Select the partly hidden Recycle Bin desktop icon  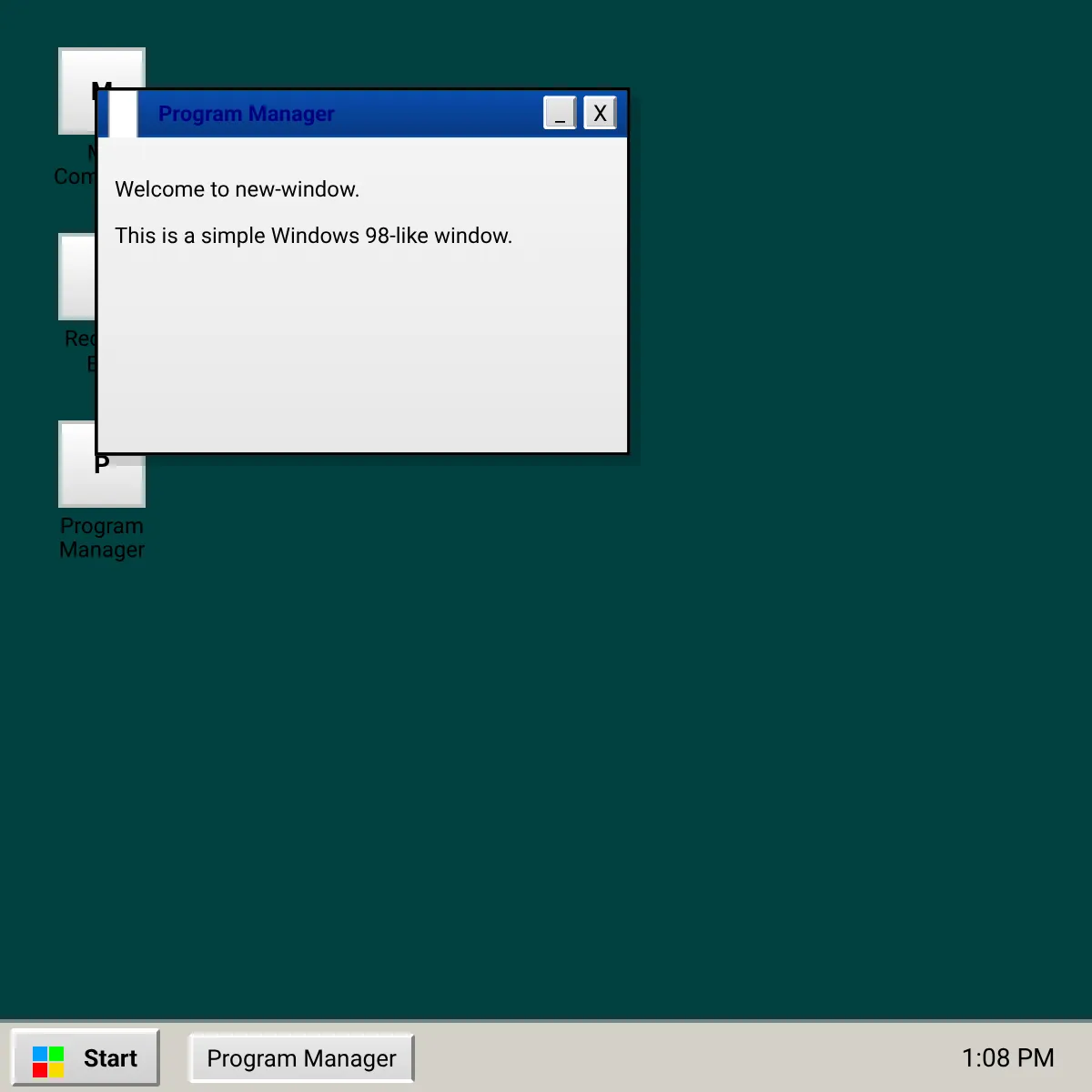click(77, 277)
